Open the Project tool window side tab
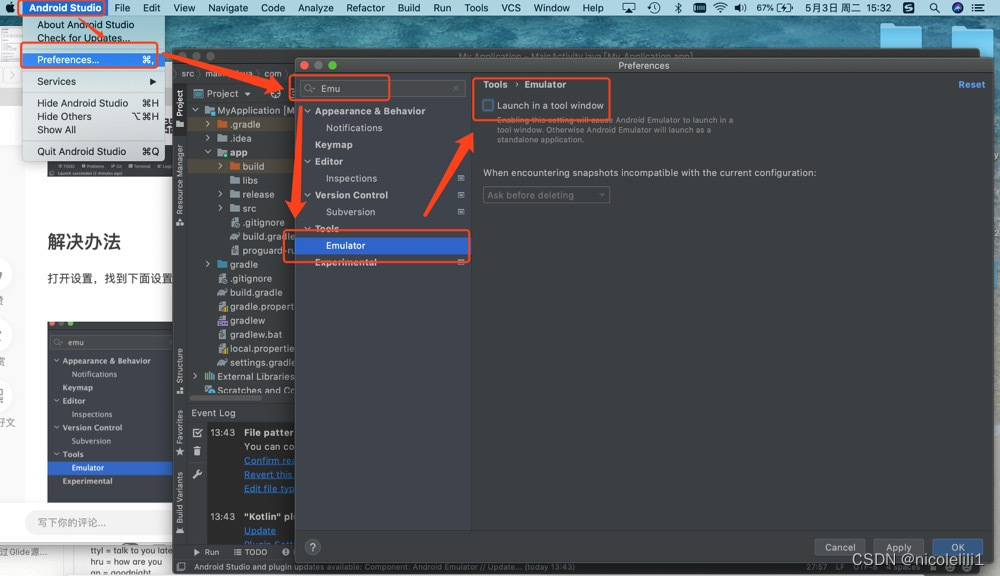1000x576 pixels. point(180,108)
